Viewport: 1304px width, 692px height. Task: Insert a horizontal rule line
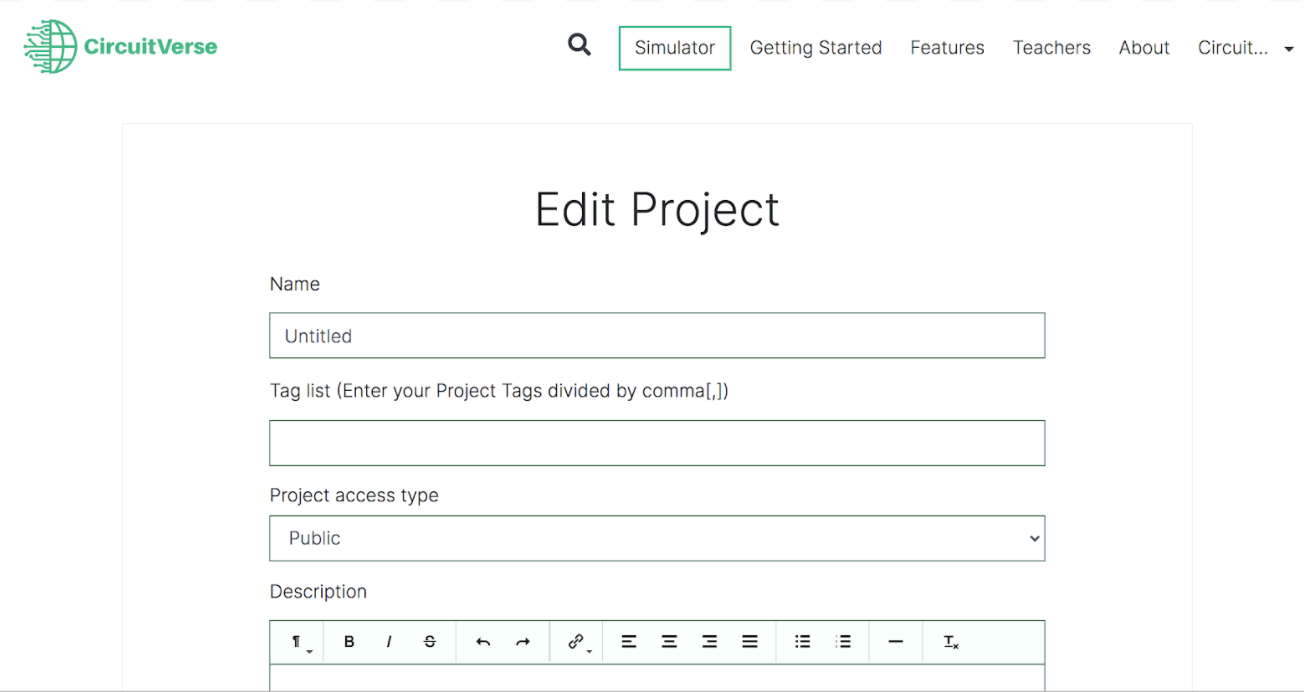896,642
